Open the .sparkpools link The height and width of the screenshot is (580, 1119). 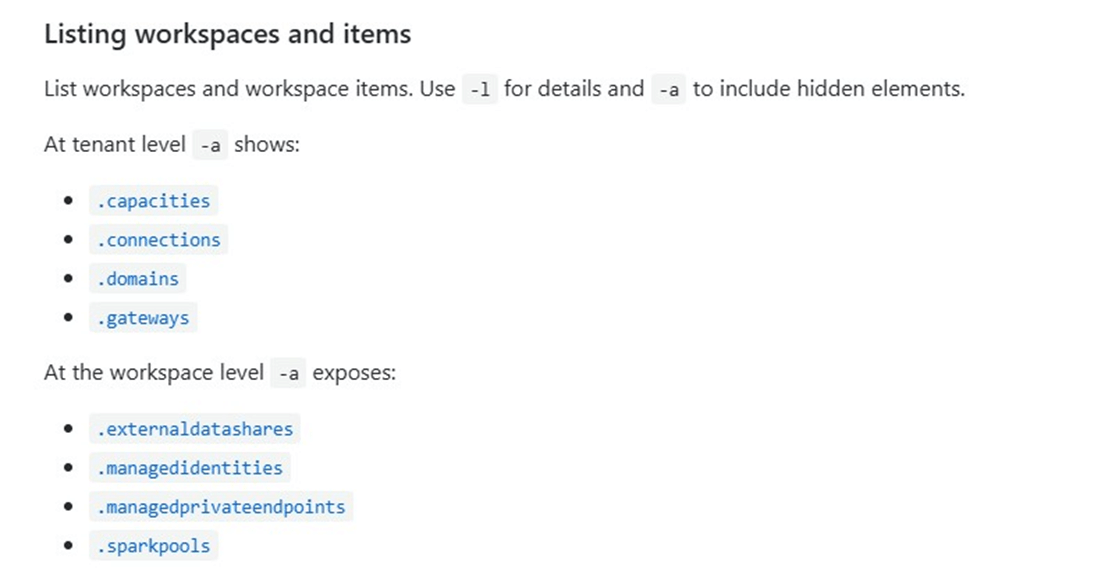(153, 546)
